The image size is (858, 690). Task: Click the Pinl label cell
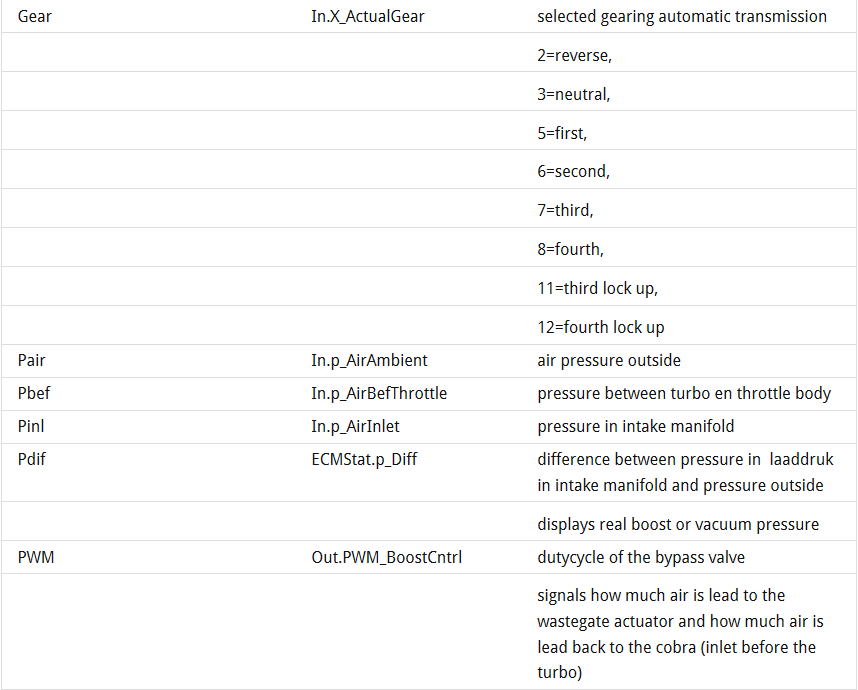pyautogui.click(x=33, y=426)
